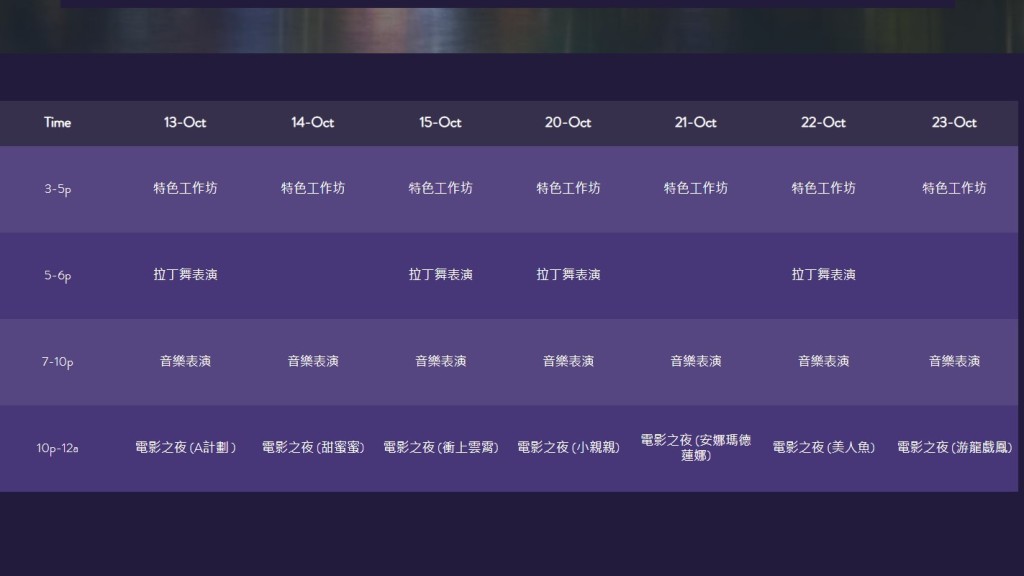
Task: Click 音樂表演 under 20-Oct
Action: click(568, 361)
